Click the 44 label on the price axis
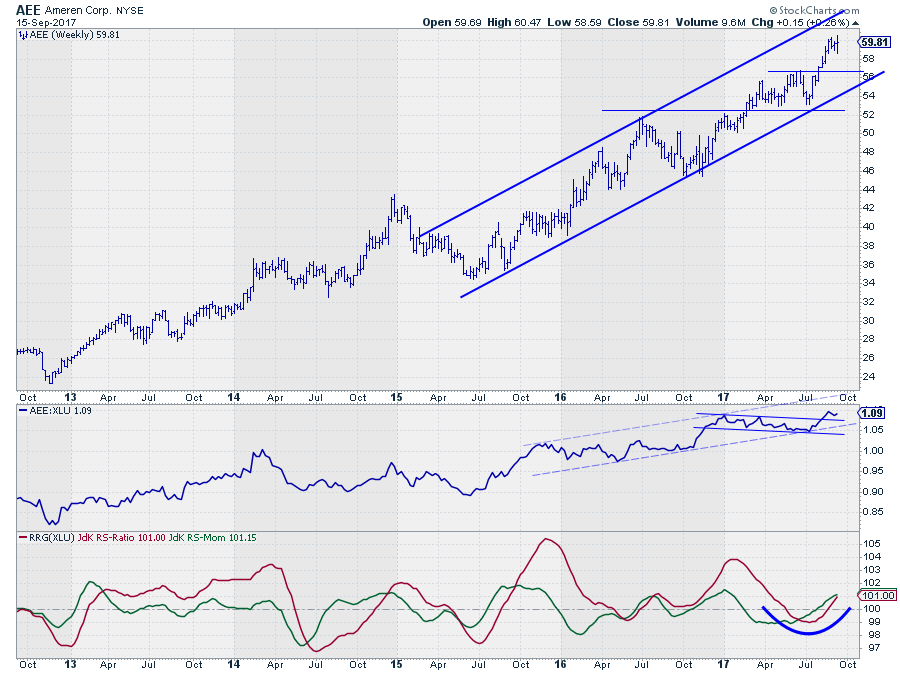900x673 pixels. [x=868, y=190]
